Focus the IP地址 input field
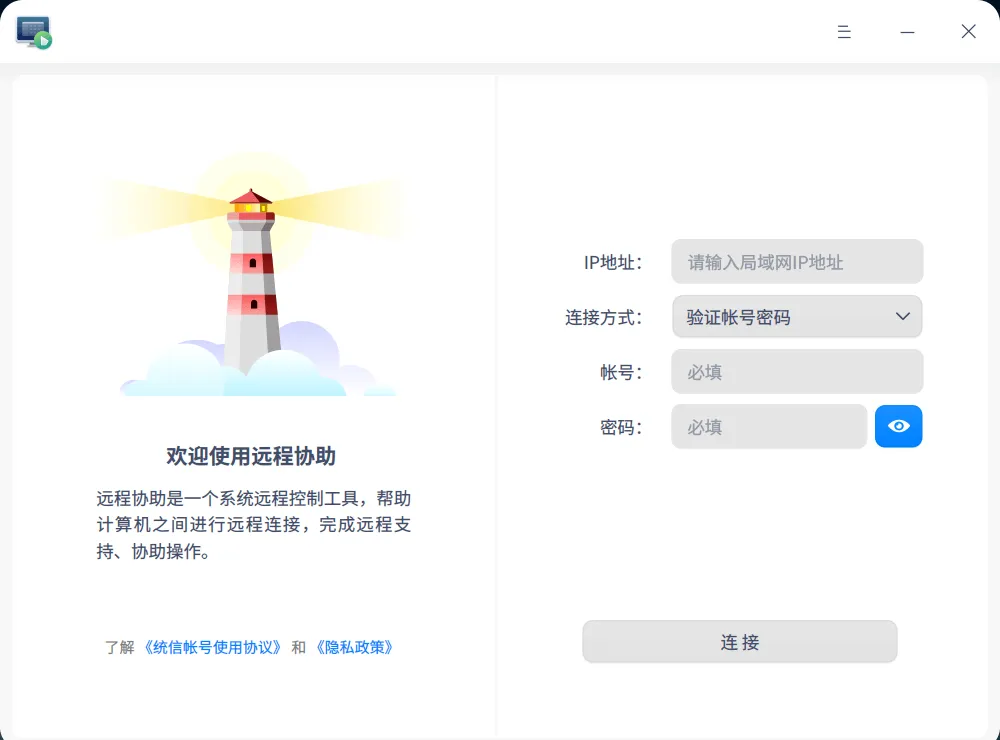This screenshot has height=740, width=1000. [x=797, y=262]
